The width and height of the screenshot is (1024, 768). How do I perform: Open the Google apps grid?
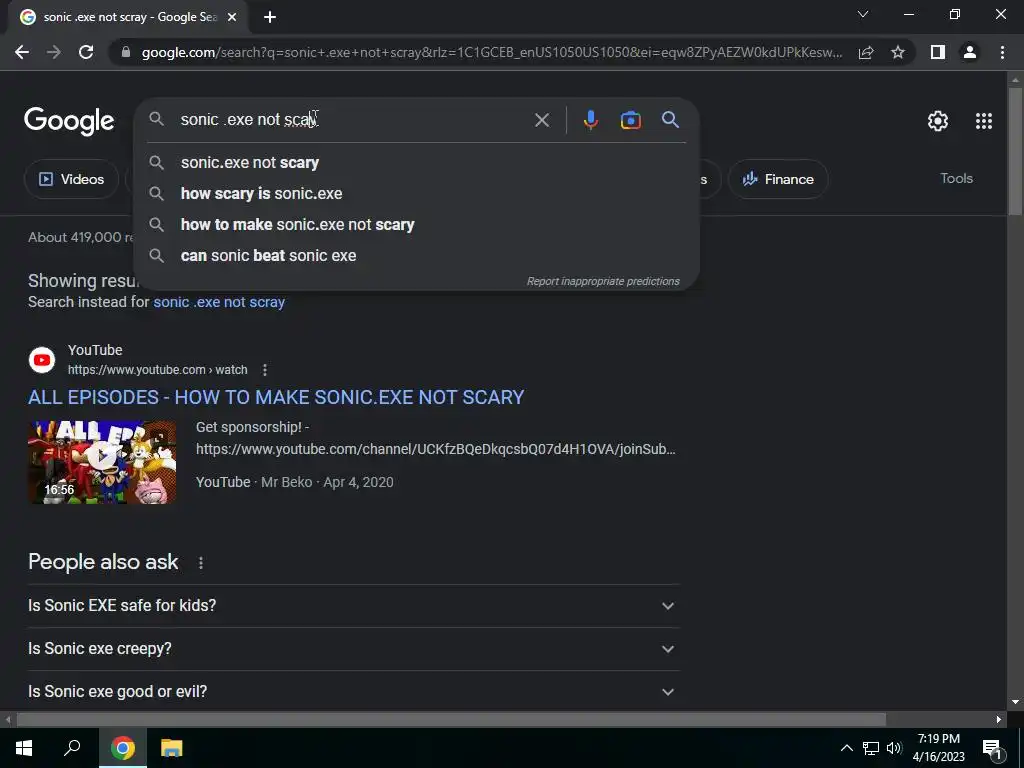click(984, 121)
